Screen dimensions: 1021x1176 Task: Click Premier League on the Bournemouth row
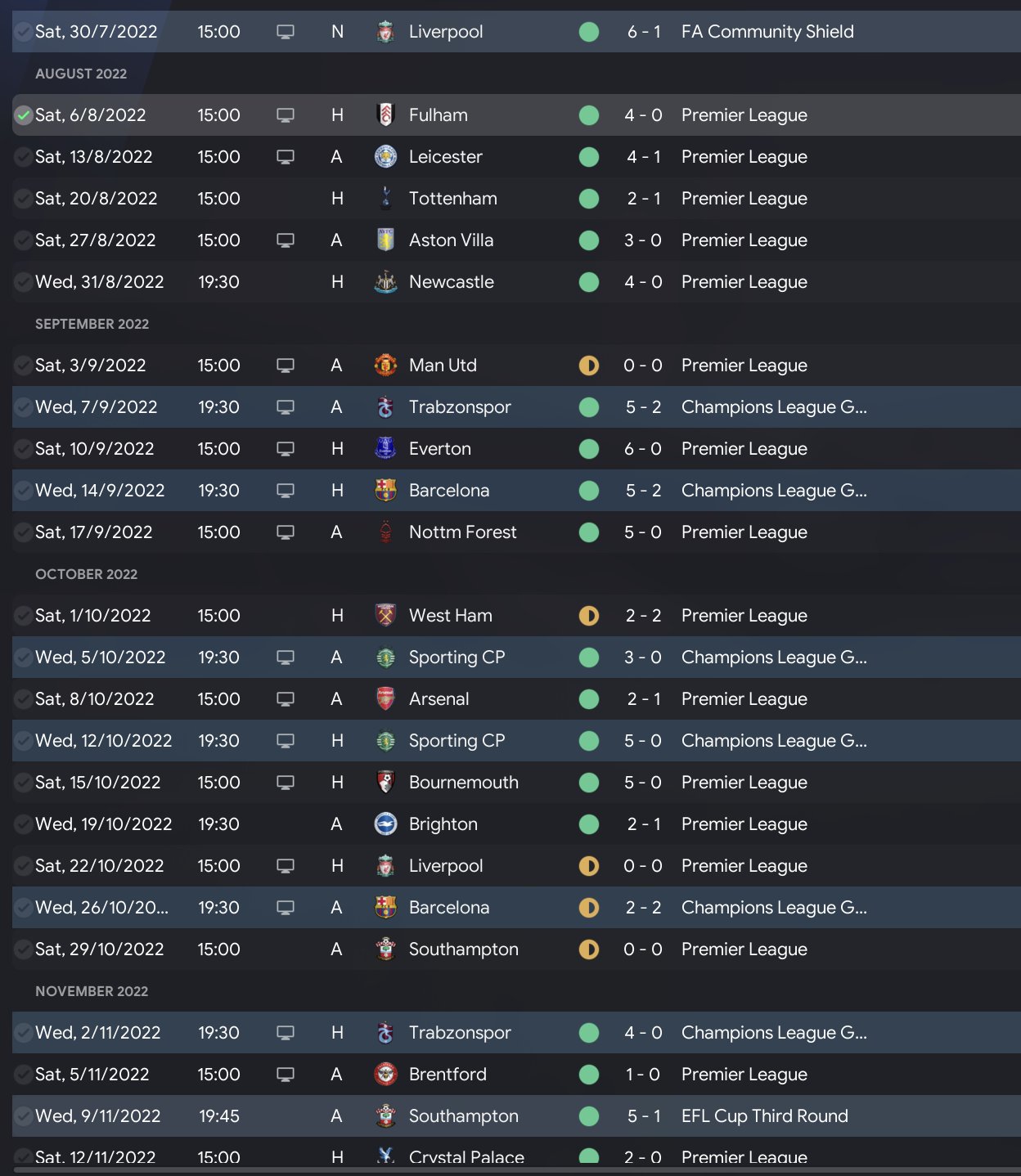click(744, 783)
